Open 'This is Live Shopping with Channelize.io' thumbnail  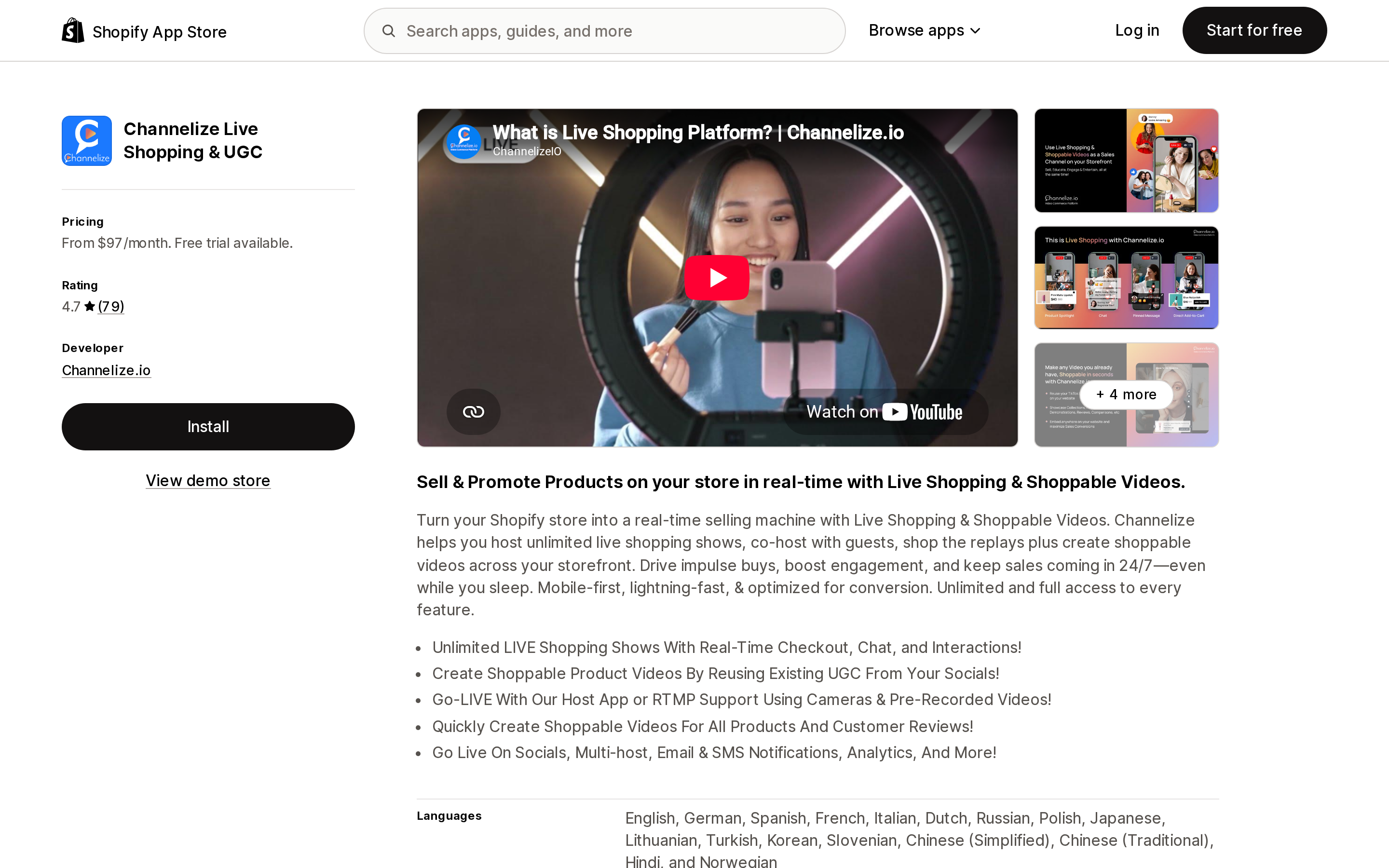click(1126, 278)
